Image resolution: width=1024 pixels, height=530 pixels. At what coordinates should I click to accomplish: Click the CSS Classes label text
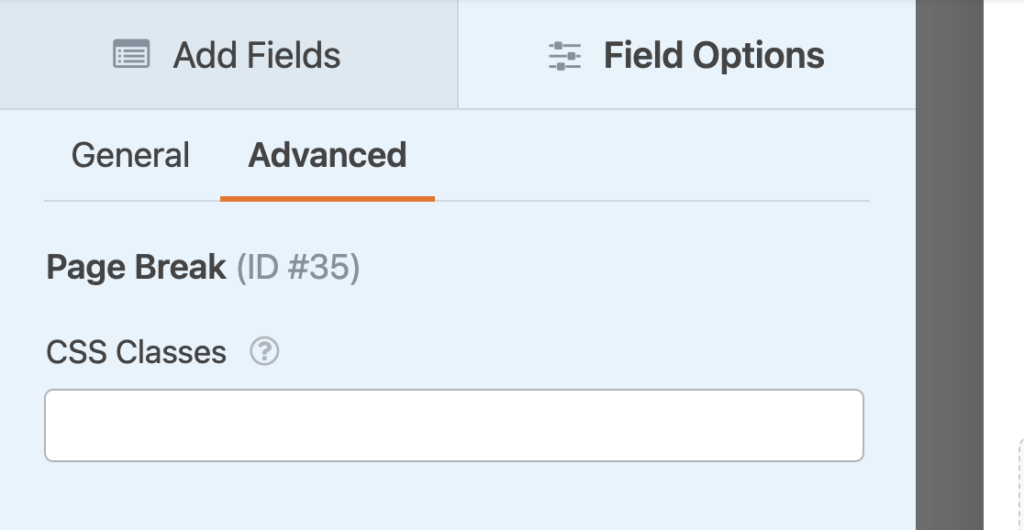coord(136,352)
